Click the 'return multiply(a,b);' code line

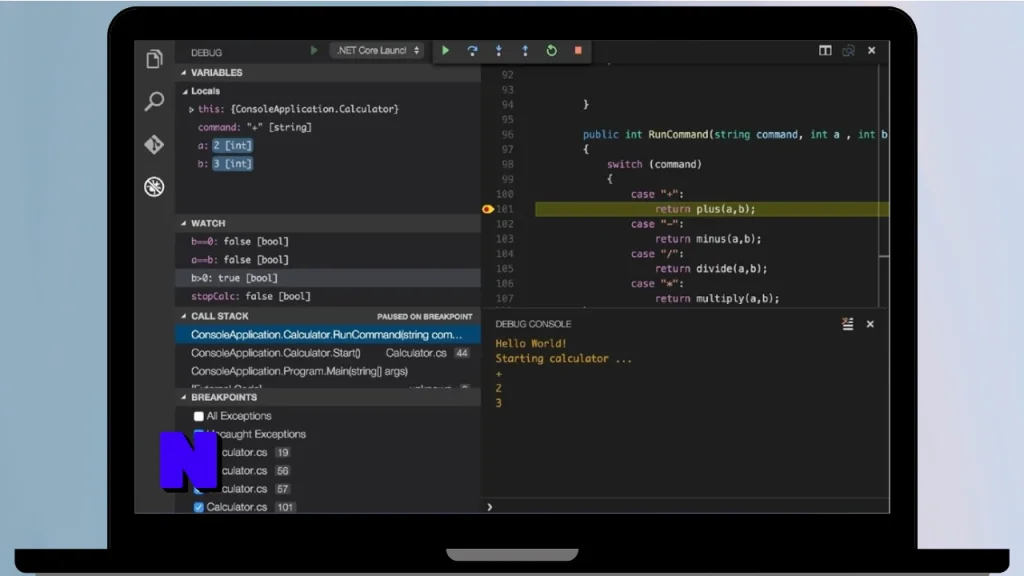pos(717,298)
